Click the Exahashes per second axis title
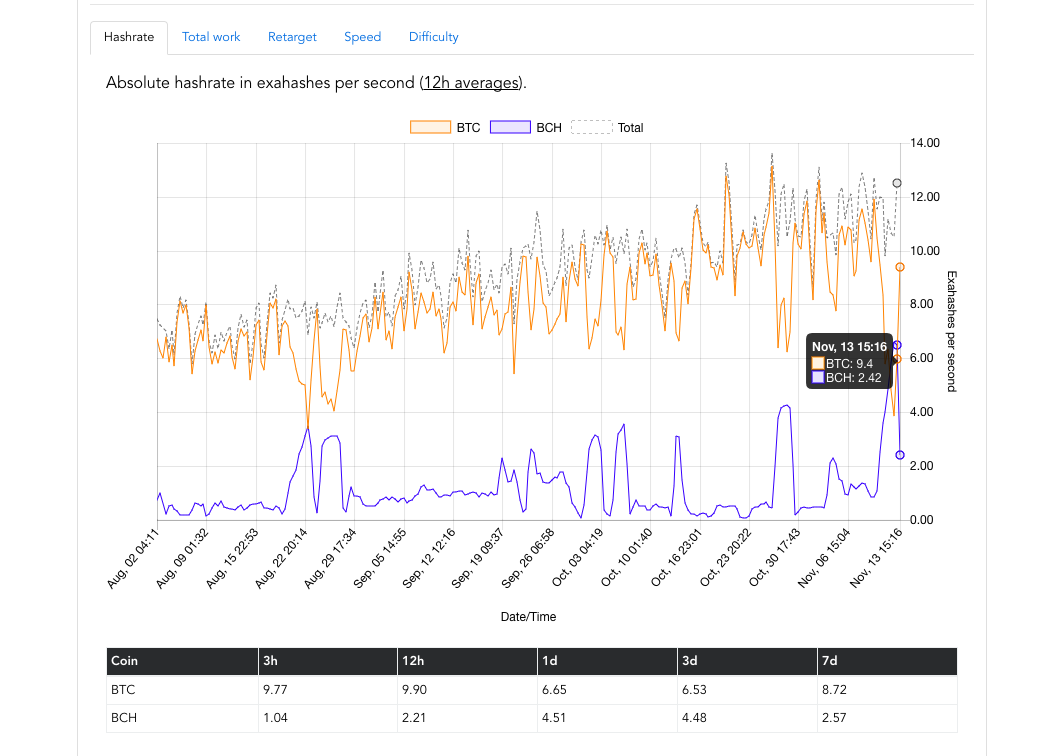The image size is (1055, 756). pyautogui.click(x=951, y=332)
